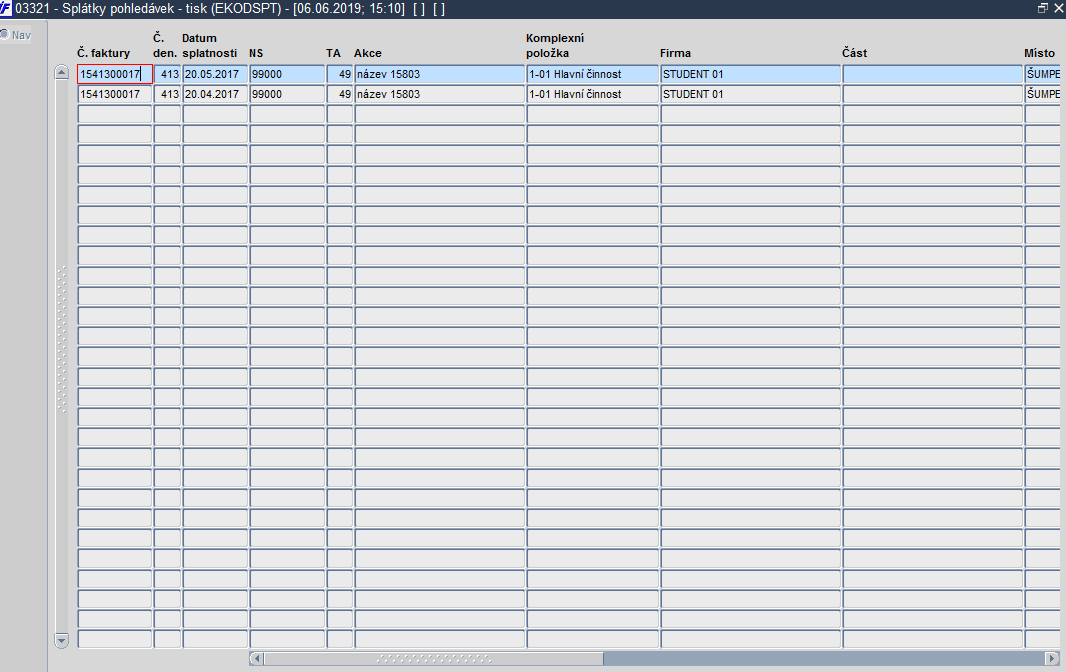Viewport: 1066px width, 672px height.
Task: Select the Nav radio button
Action: [5, 34]
